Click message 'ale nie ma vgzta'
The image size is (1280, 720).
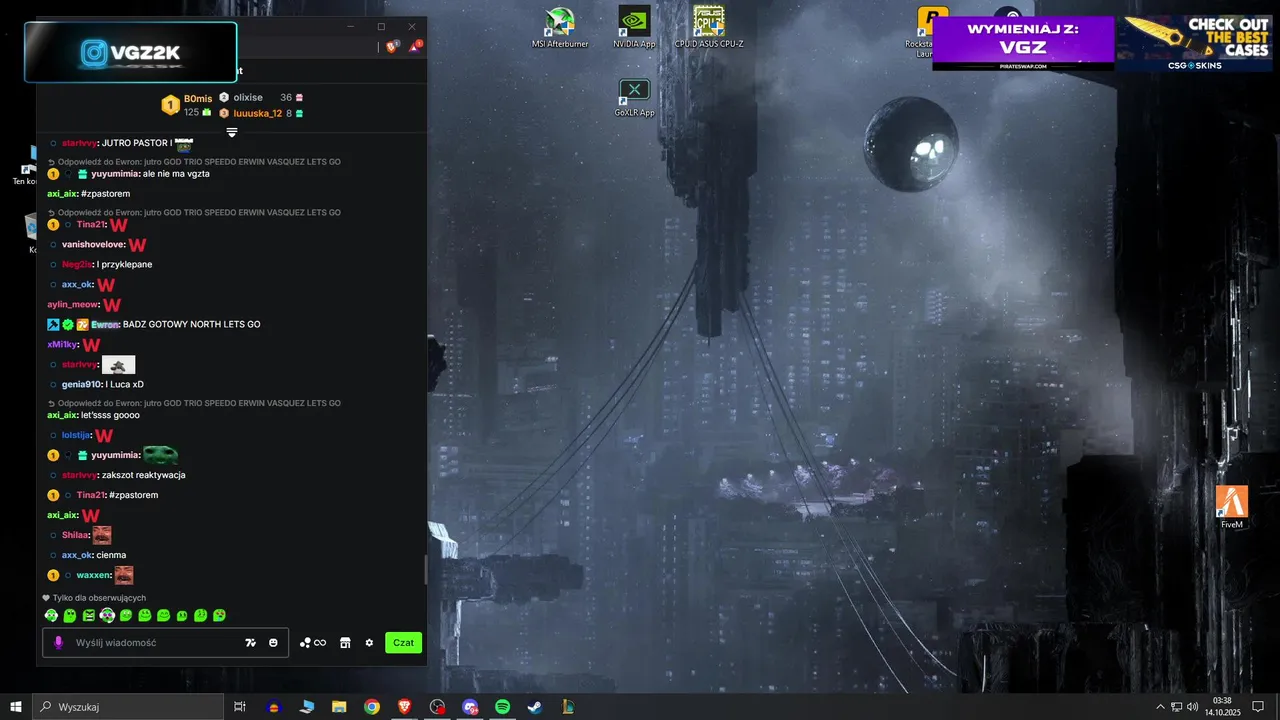[176, 173]
